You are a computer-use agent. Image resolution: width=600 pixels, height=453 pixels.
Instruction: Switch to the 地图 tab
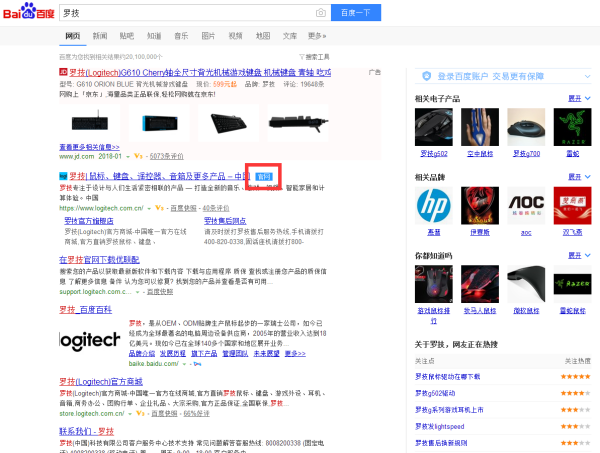(x=263, y=36)
